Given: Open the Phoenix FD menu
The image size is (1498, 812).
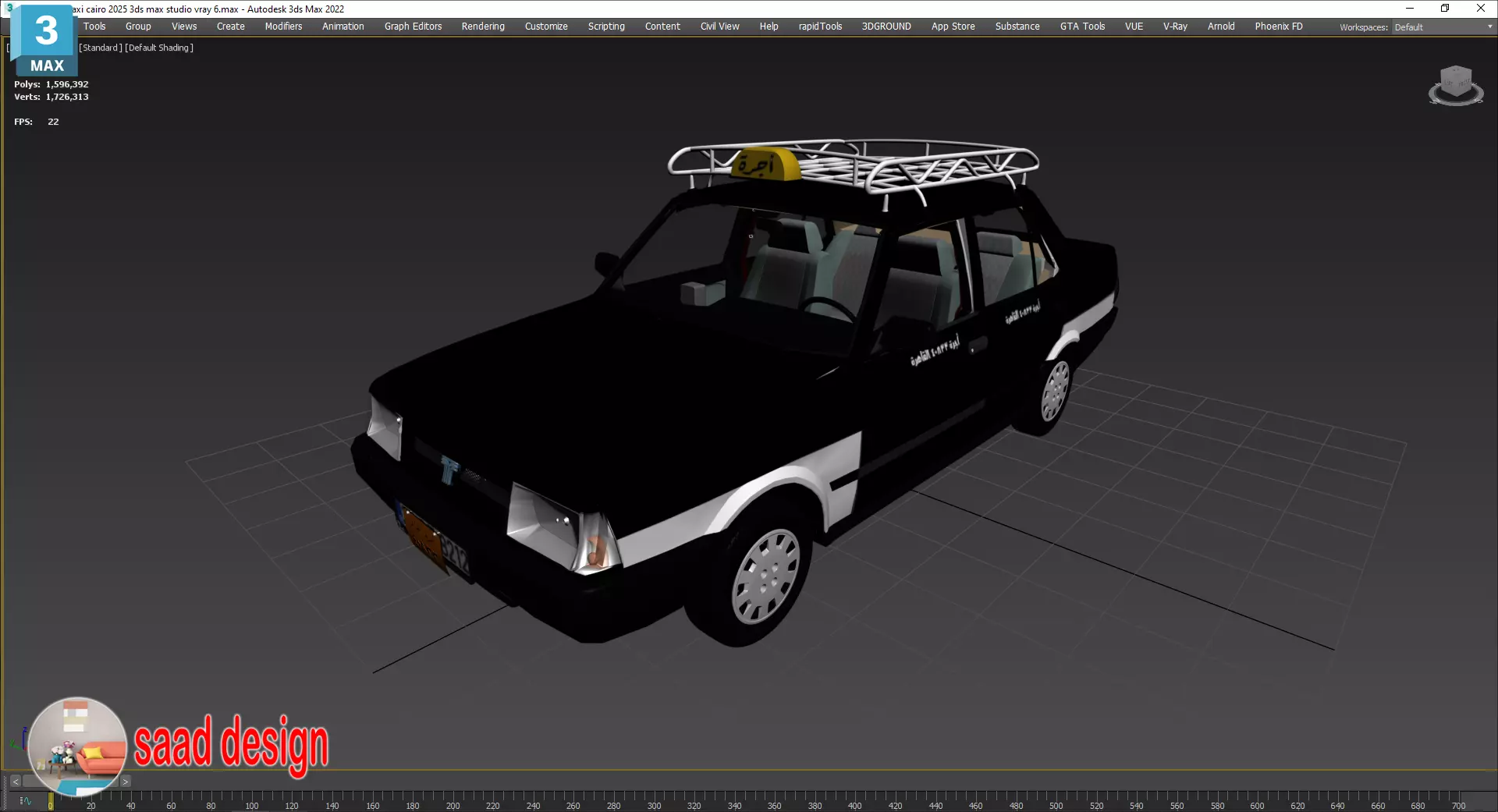Looking at the screenshot, I should point(1278,27).
